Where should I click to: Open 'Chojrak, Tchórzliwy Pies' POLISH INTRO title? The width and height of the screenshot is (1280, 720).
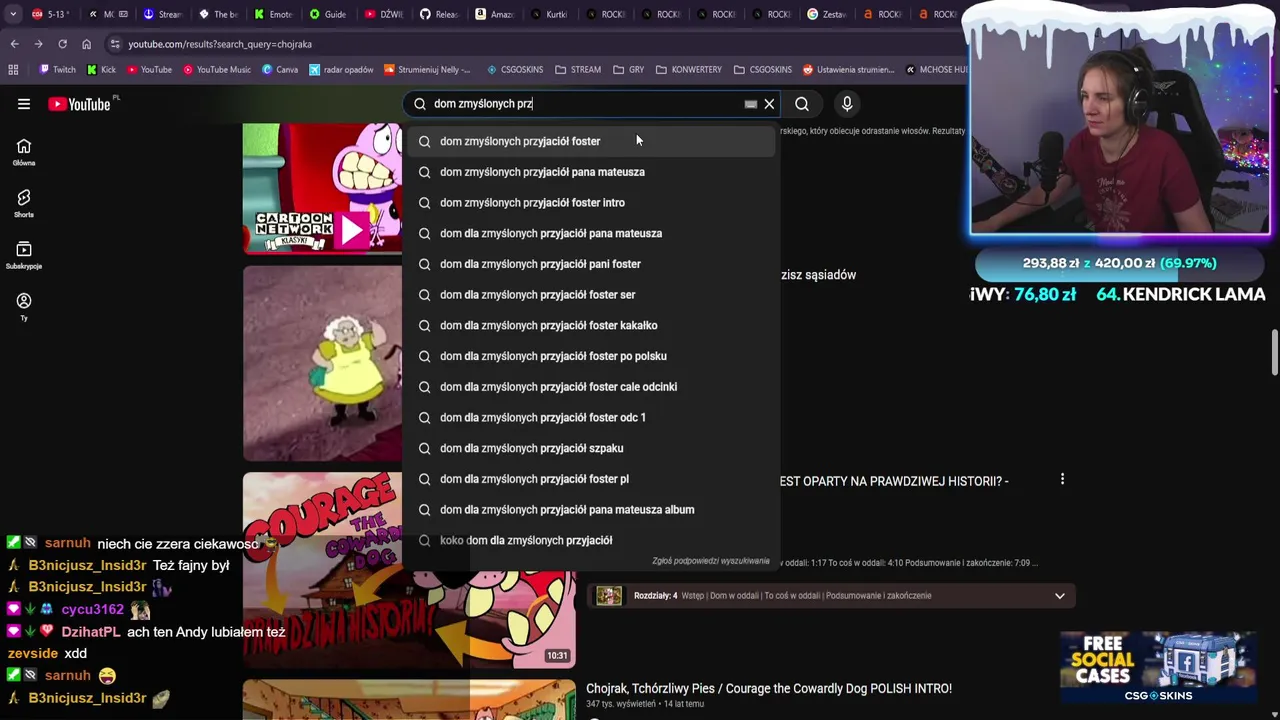click(769, 689)
